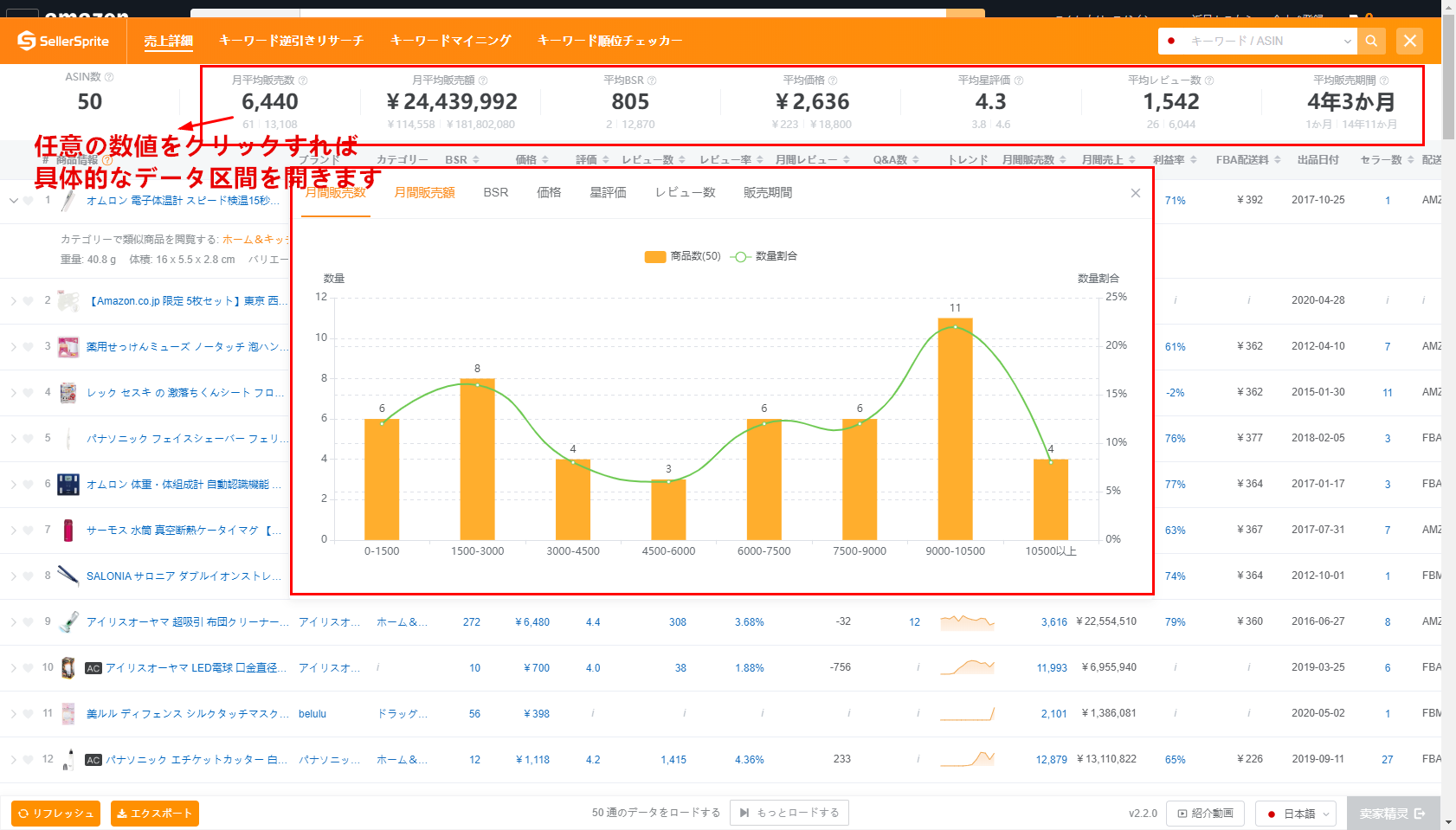This screenshot has height=830, width=1456.
Task: Click the もっとロードする button
Action: coord(789,813)
